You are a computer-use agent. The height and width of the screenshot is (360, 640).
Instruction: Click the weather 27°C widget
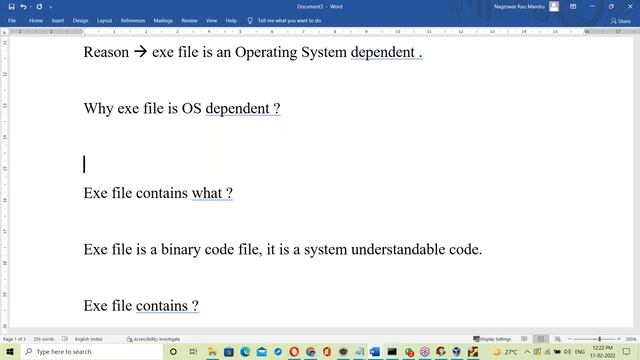tap(505, 352)
